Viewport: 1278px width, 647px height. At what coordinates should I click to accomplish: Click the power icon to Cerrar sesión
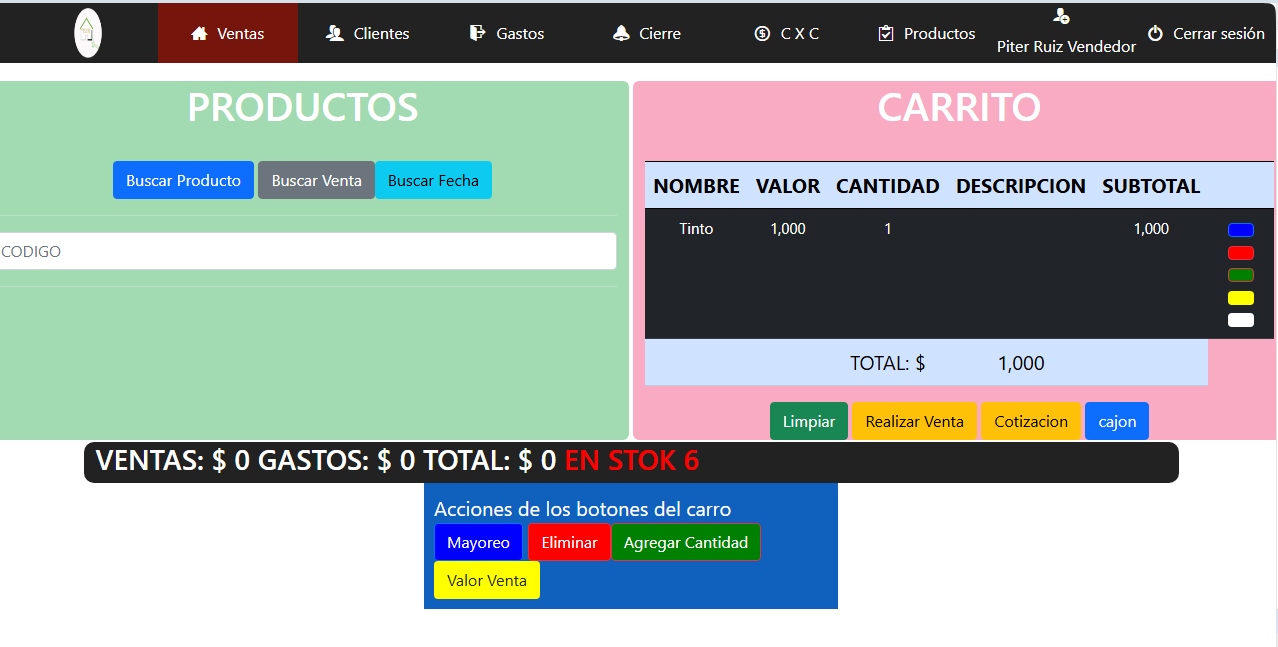1155,33
